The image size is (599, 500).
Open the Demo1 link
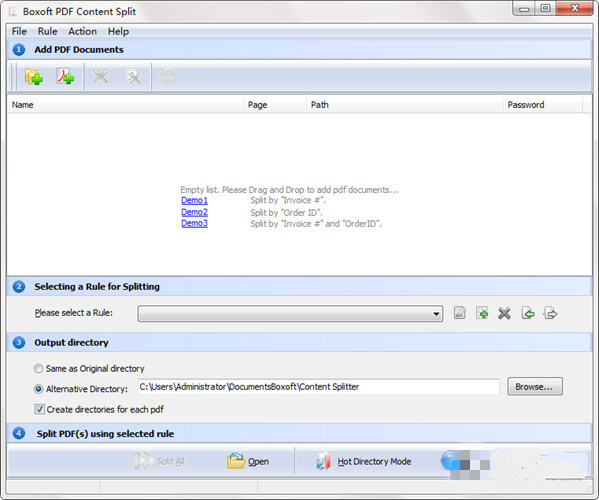click(x=194, y=200)
